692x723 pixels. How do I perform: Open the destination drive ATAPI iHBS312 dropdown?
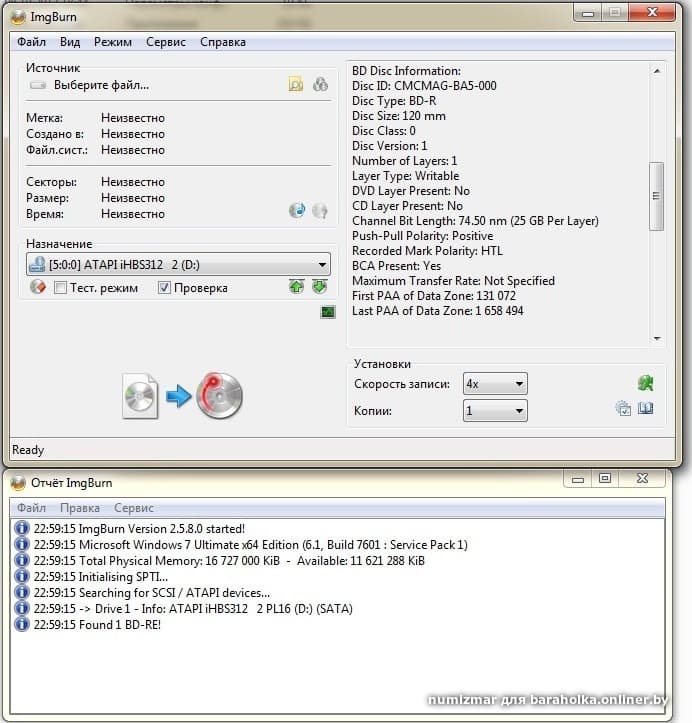click(178, 264)
